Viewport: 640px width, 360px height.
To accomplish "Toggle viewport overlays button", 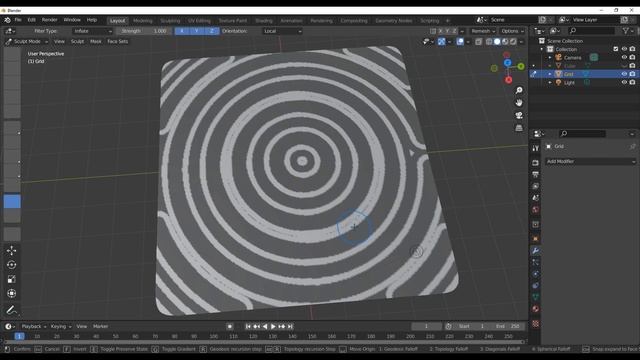I will [460, 42].
